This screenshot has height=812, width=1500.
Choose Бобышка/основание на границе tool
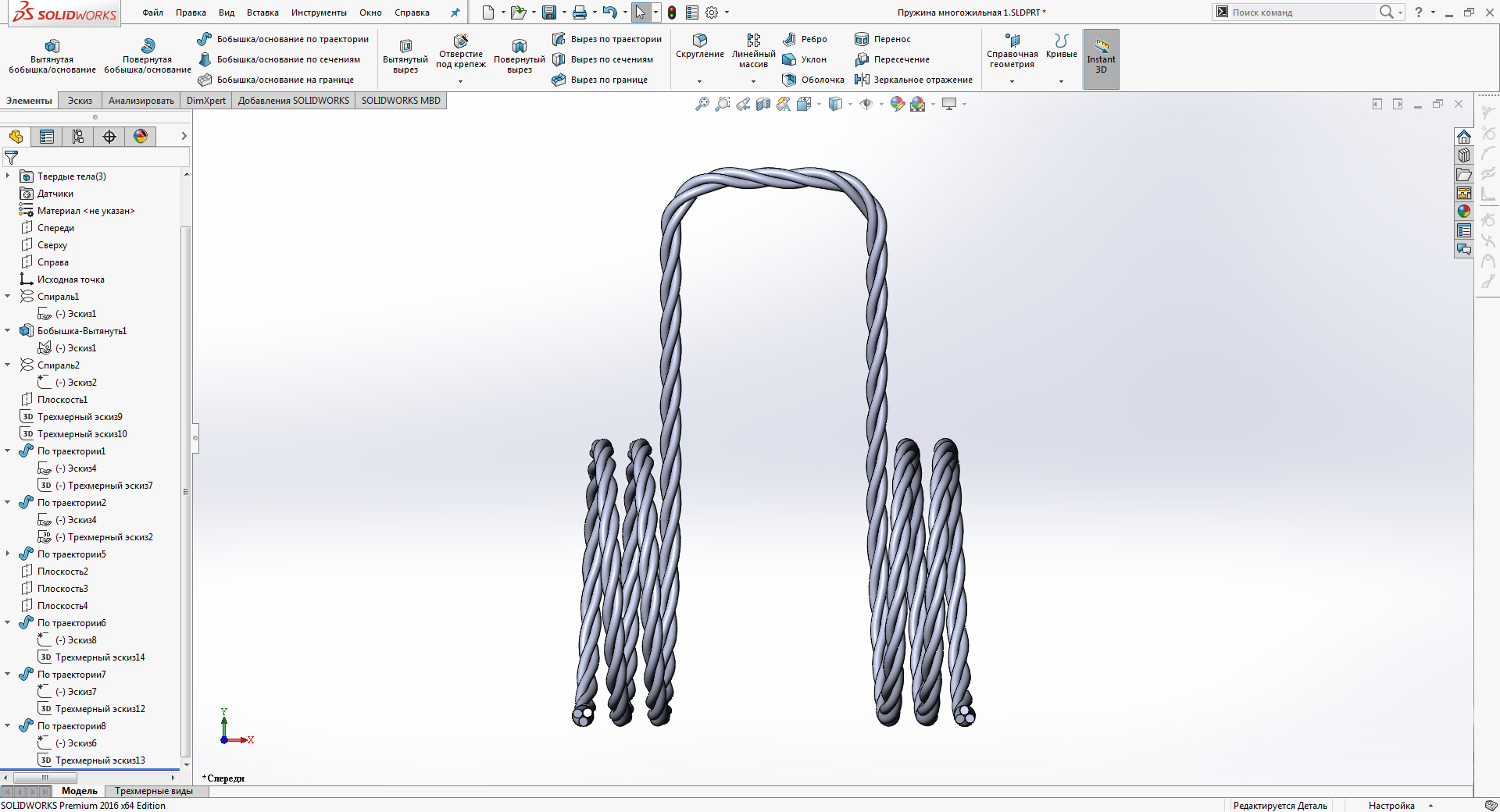click(276, 80)
